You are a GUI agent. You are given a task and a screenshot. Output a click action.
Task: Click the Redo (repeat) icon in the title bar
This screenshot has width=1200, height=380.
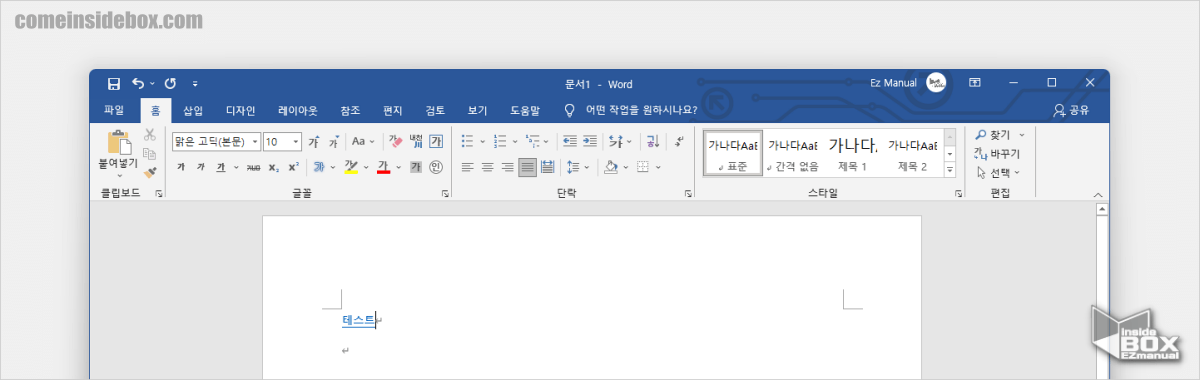(x=170, y=84)
